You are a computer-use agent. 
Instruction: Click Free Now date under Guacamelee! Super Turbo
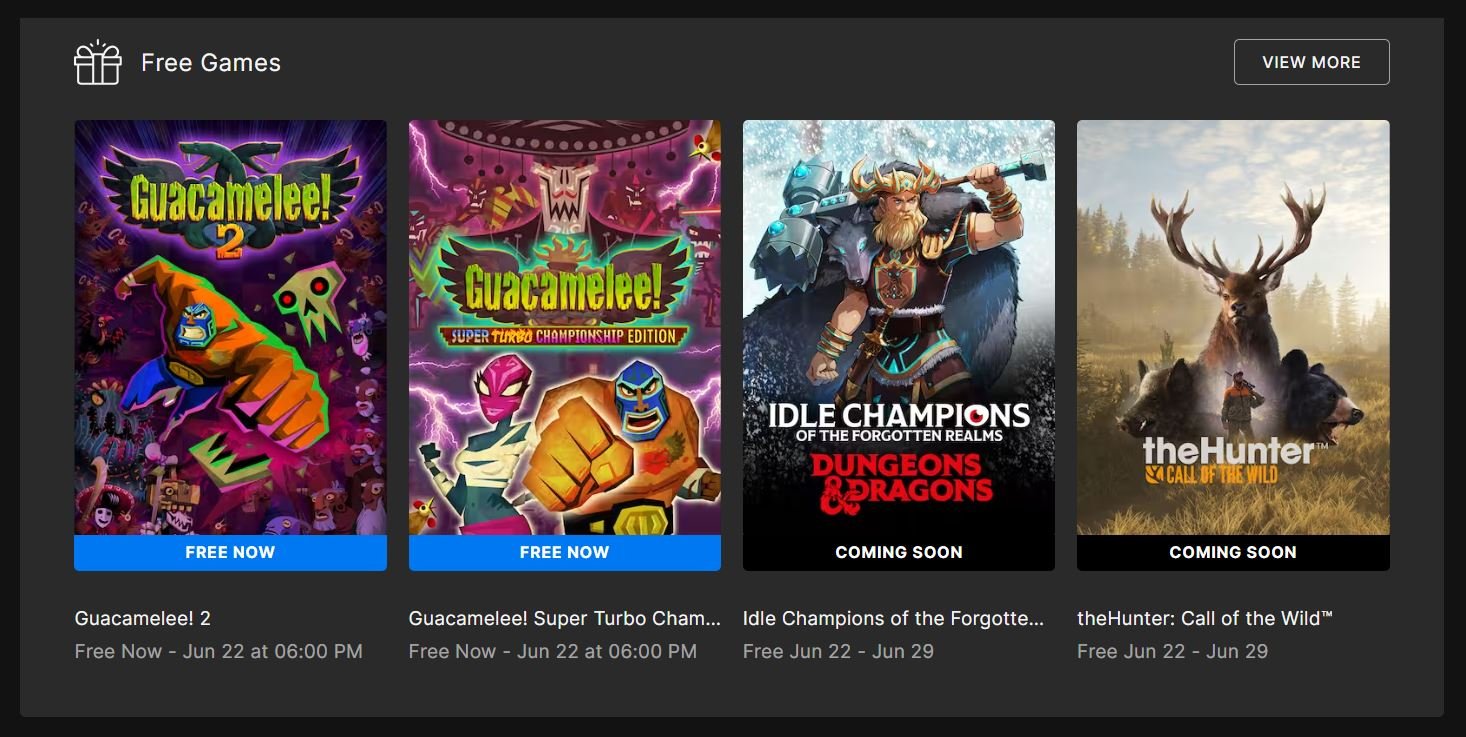coord(552,651)
